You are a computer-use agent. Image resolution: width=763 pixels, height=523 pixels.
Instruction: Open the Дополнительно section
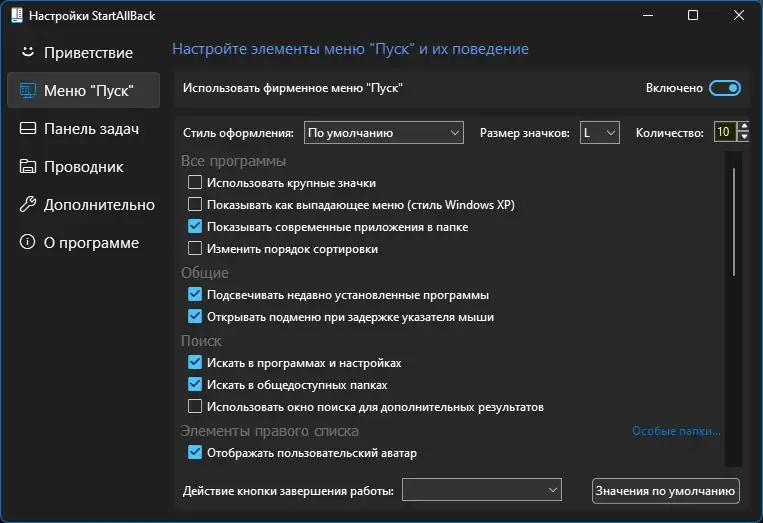83,204
